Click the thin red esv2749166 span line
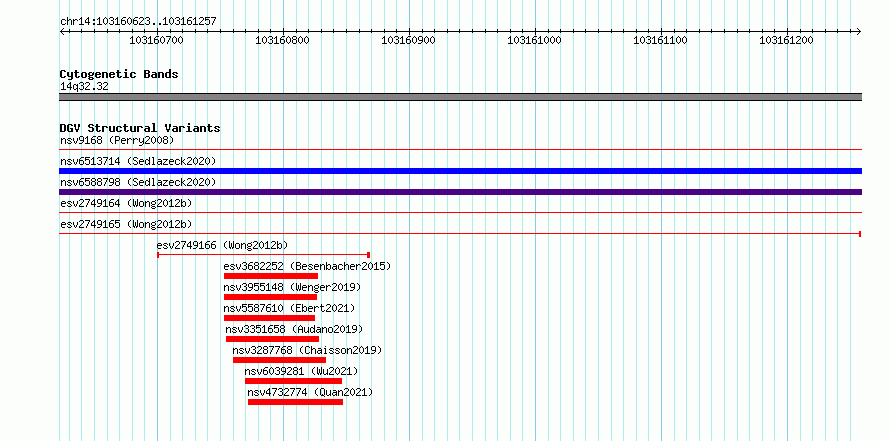The width and height of the screenshot is (890, 441). click(263, 255)
